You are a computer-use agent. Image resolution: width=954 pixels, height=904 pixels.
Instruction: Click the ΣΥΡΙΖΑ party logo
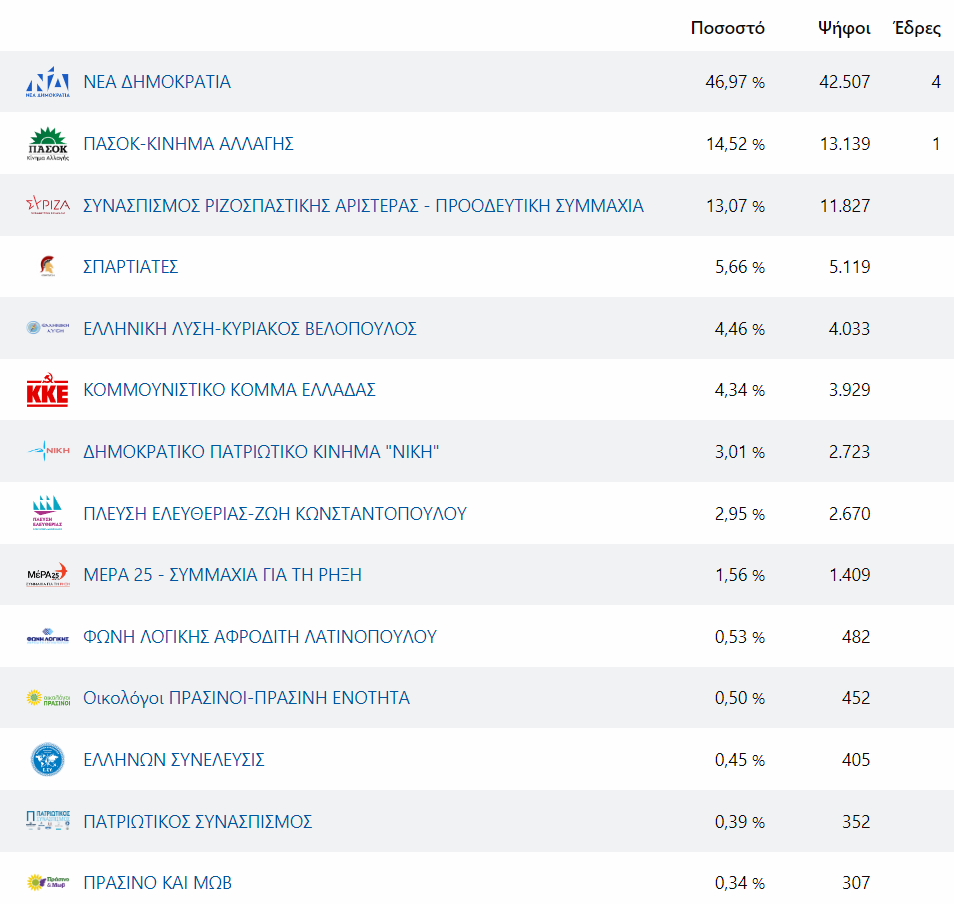pos(47,205)
